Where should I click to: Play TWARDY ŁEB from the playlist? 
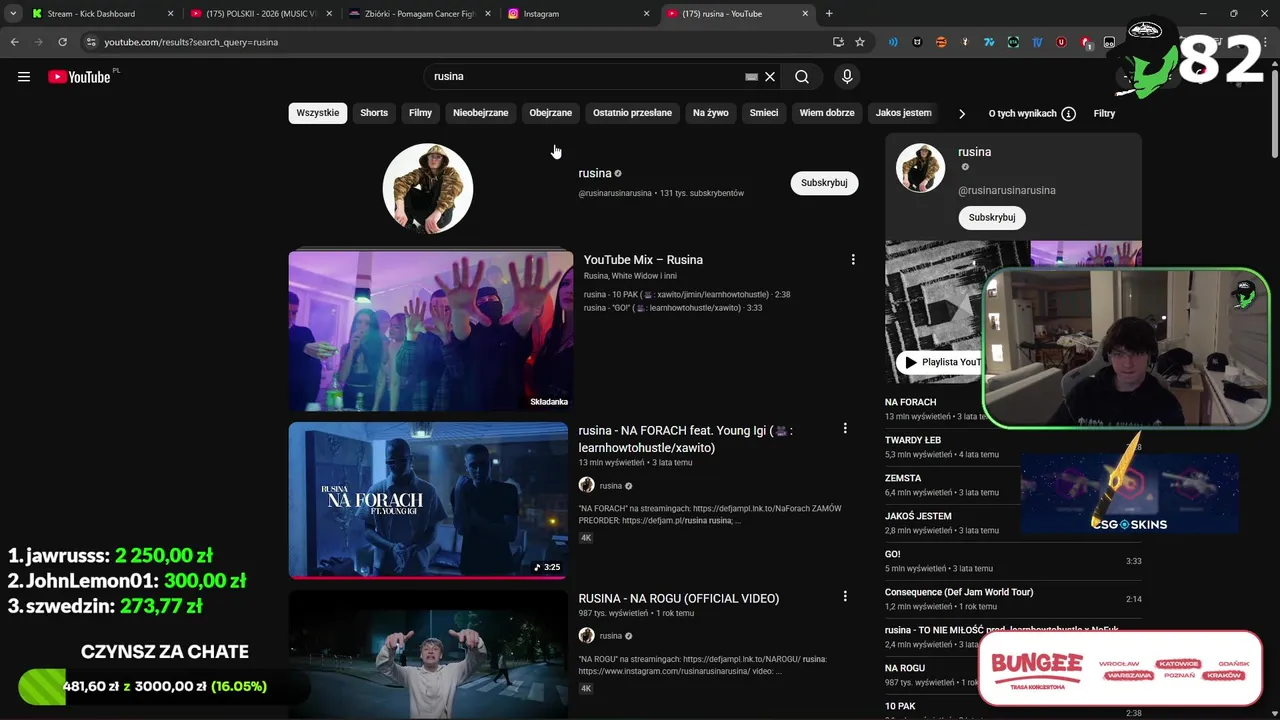tap(952, 447)
